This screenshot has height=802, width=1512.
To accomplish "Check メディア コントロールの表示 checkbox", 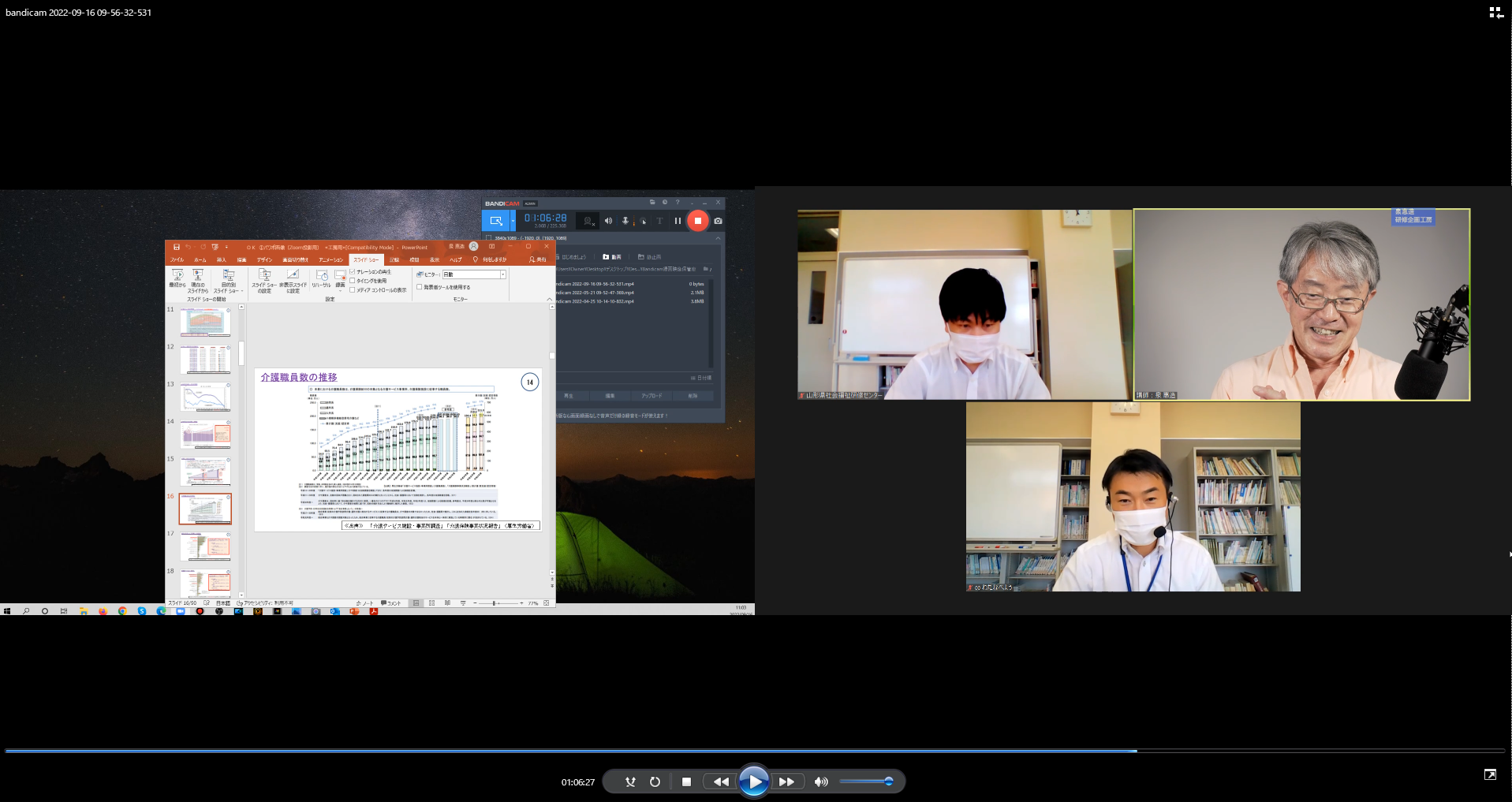I will [x=352, y=289].
